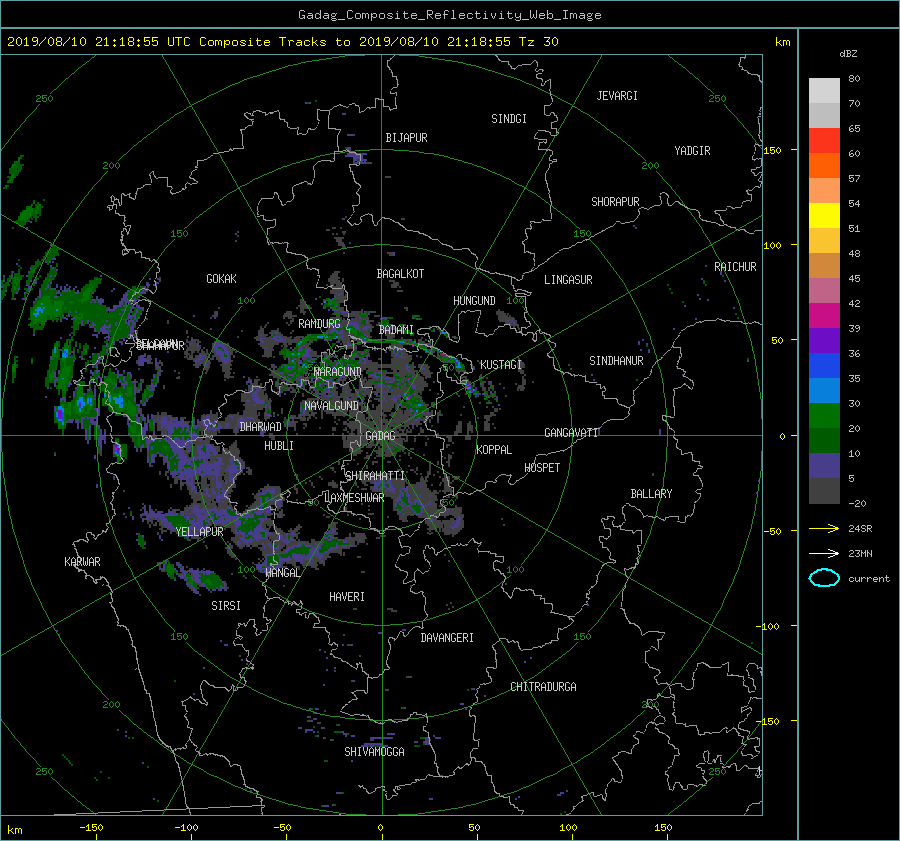This screenshot has height=841, width=900.
Task: Click the HAVERI map label
Action: [x=347, y=597]
